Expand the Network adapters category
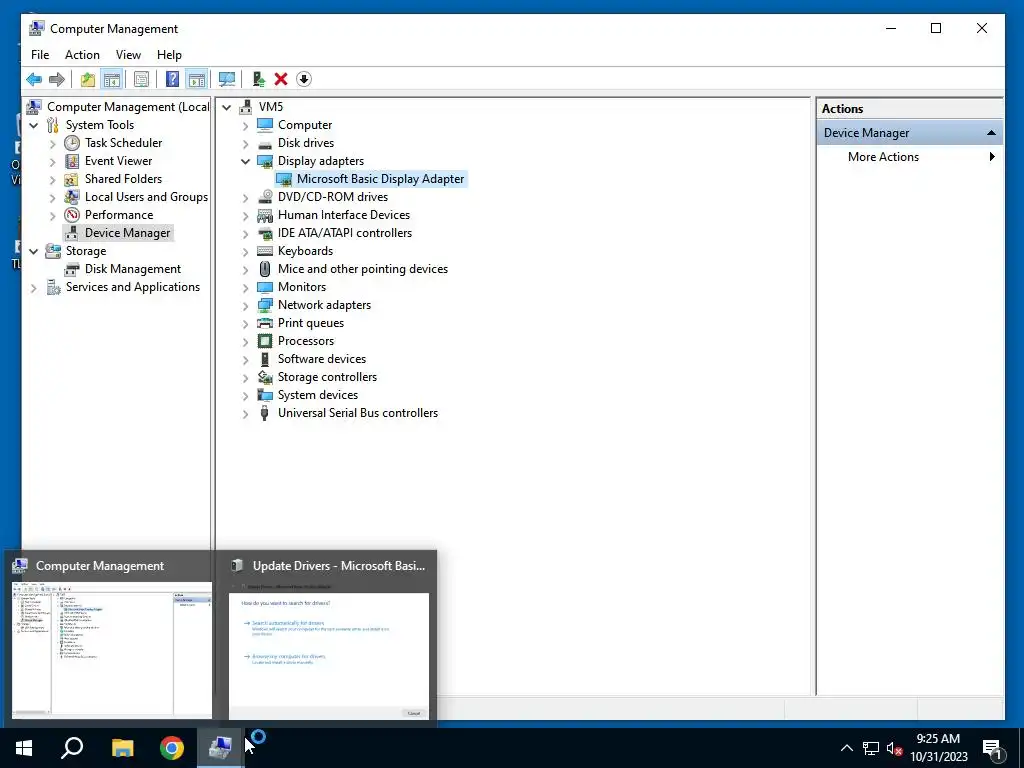Viewport: 1024px width, 768px height. (x=246, y=305)
